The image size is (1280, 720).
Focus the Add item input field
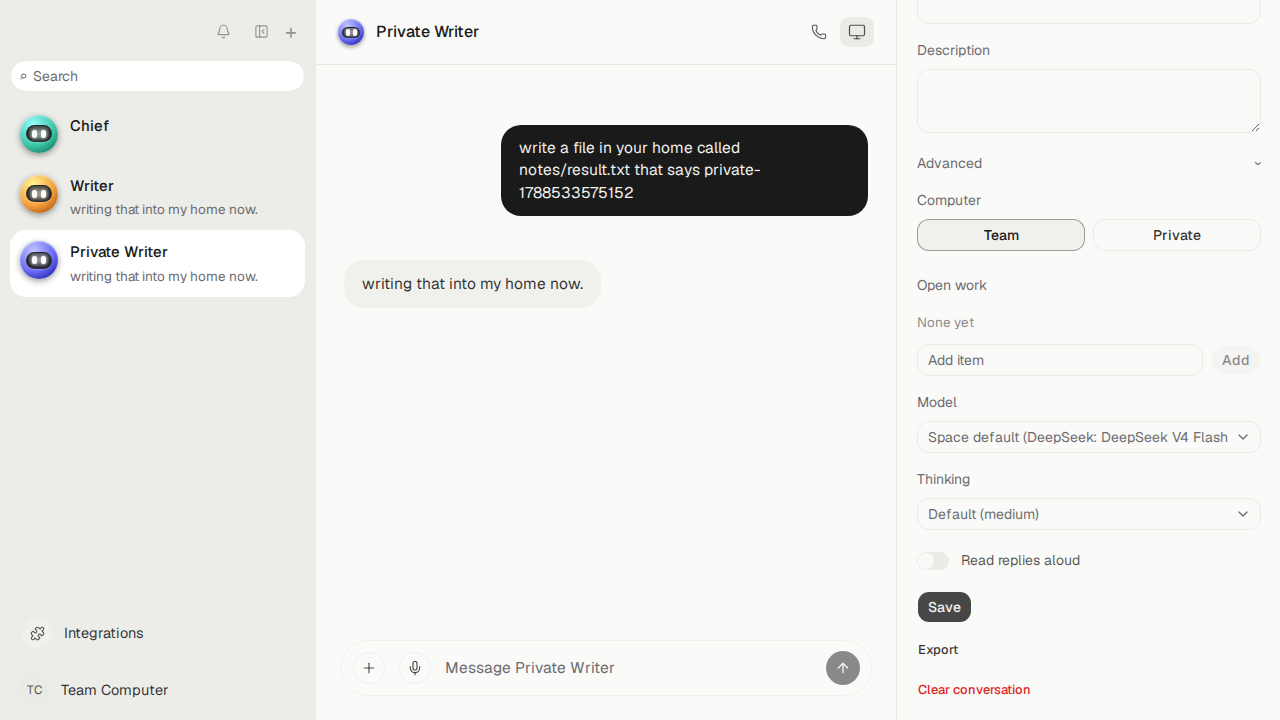[x=1060, y=360]
